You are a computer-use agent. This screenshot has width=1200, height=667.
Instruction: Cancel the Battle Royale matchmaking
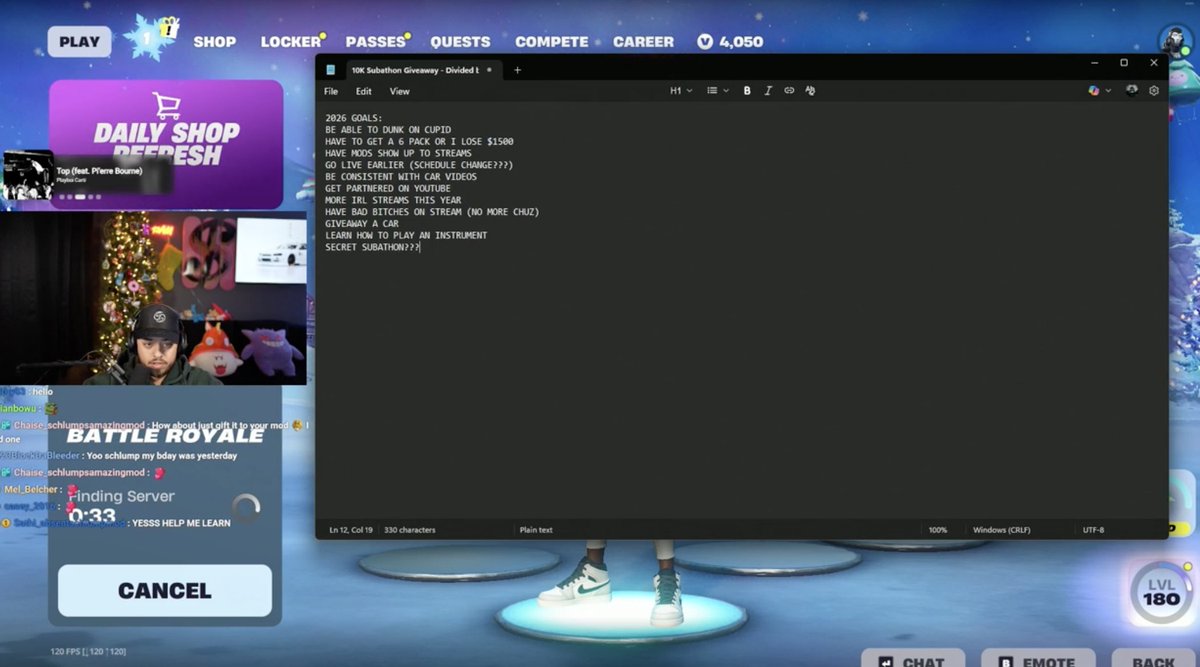pos(165,590)
